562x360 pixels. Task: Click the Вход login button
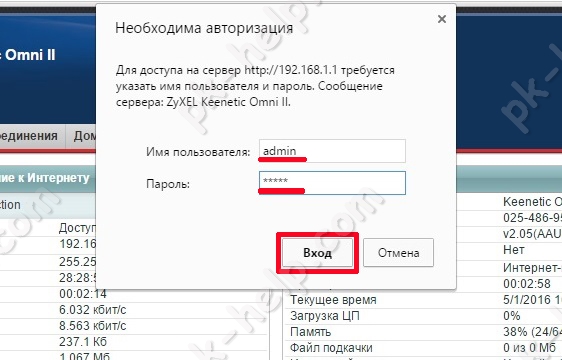317,253
